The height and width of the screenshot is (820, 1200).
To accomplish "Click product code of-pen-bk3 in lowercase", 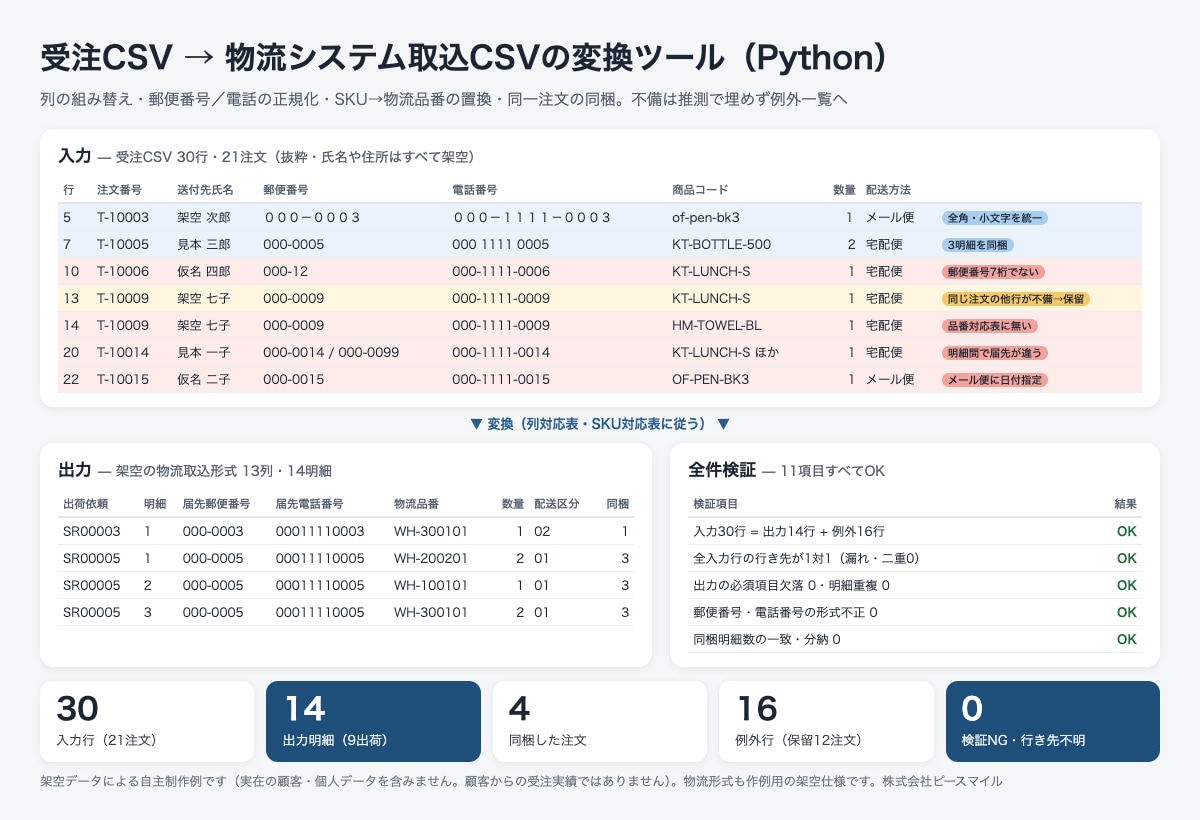I will (706, 217).
